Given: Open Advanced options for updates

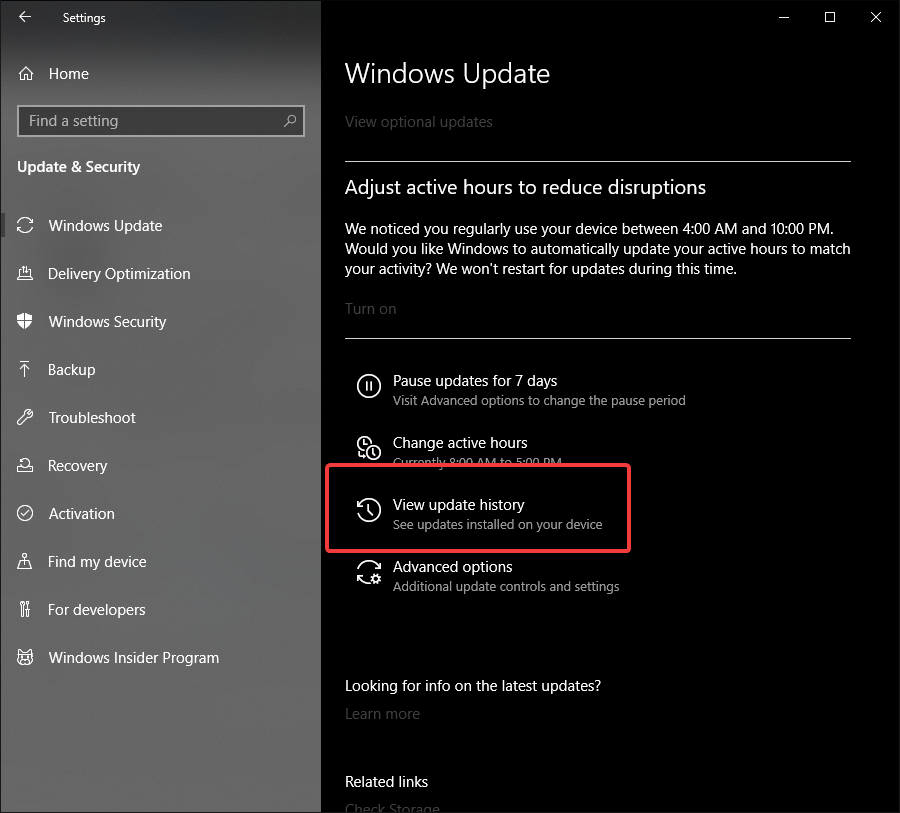Looking at the screenshot, I should pyautogui.click(x=488, y=575).
